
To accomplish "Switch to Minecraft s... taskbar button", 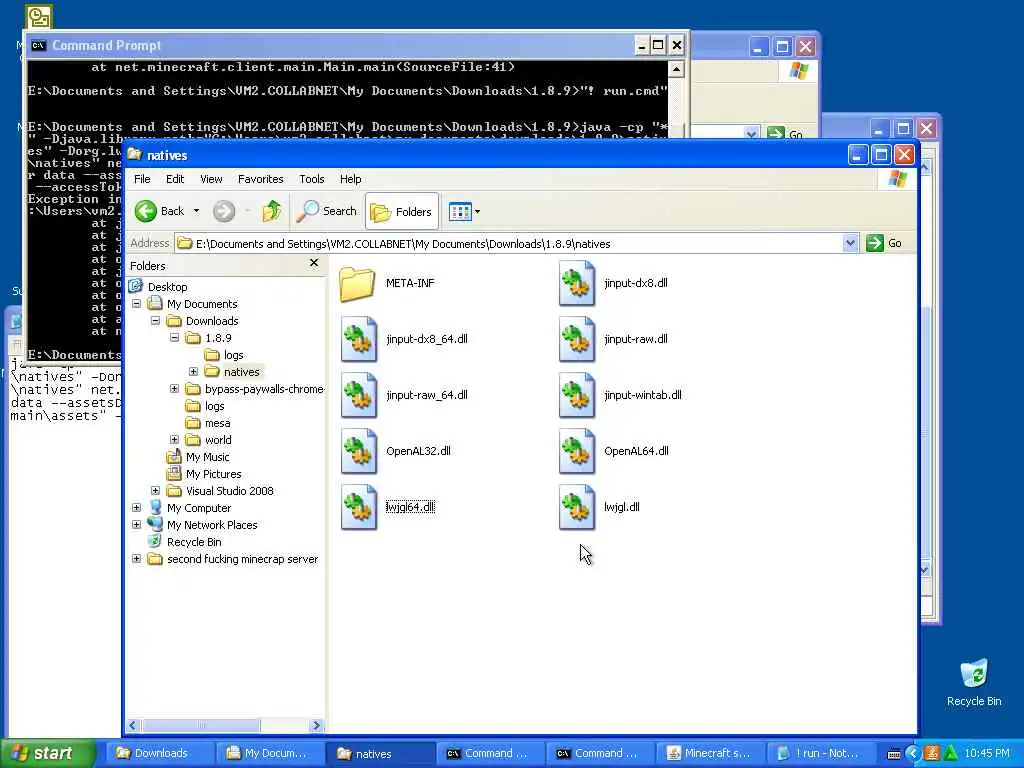I will [709, 753].
